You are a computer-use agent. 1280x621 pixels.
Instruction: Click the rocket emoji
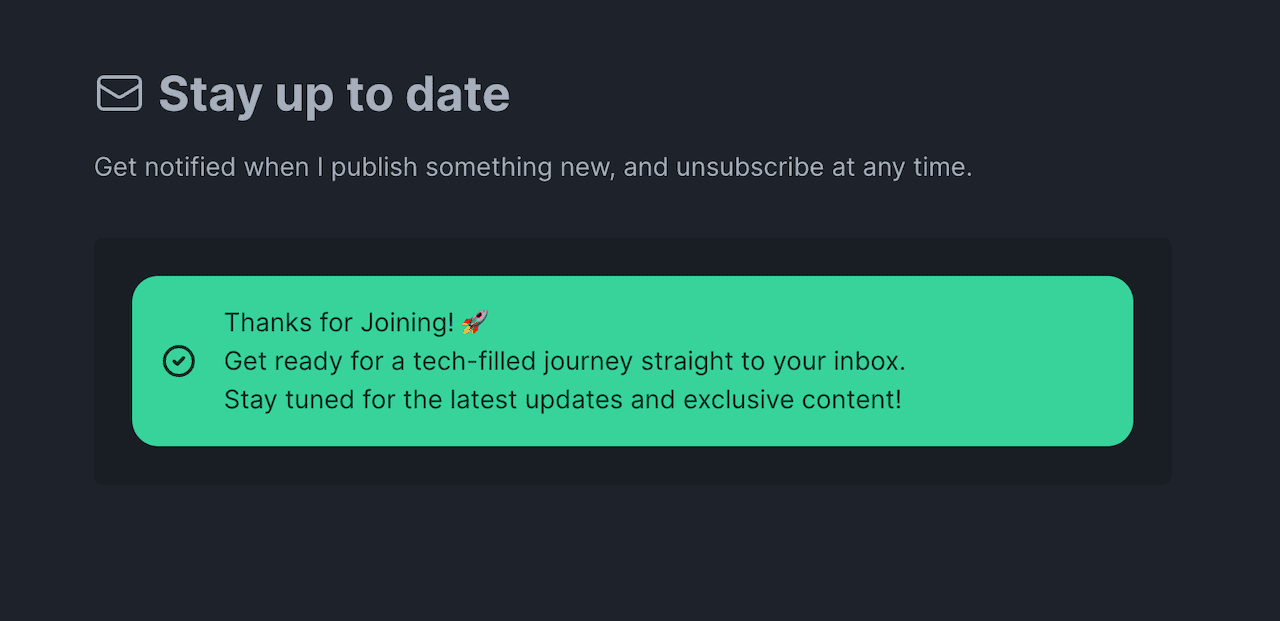(476, 322)
